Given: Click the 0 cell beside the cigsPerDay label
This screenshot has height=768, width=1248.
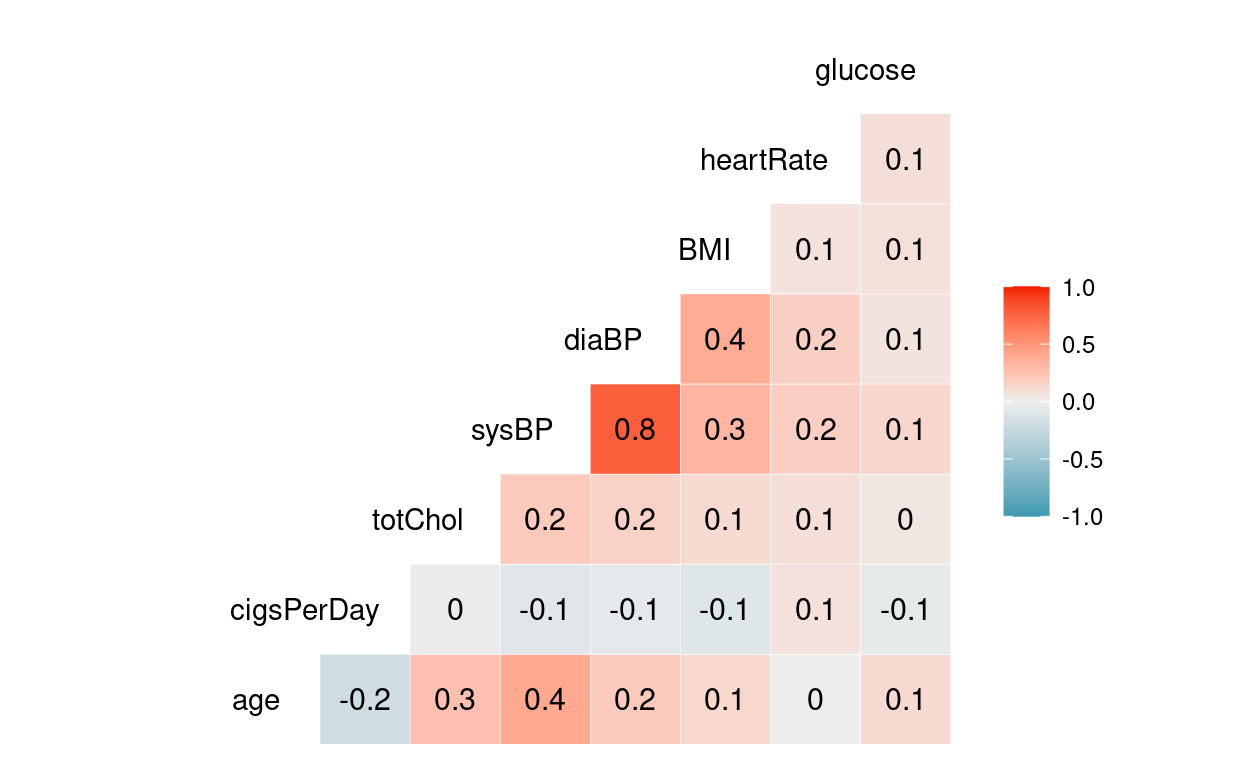Looking at the screenshot, I should (x=455, y=610).
